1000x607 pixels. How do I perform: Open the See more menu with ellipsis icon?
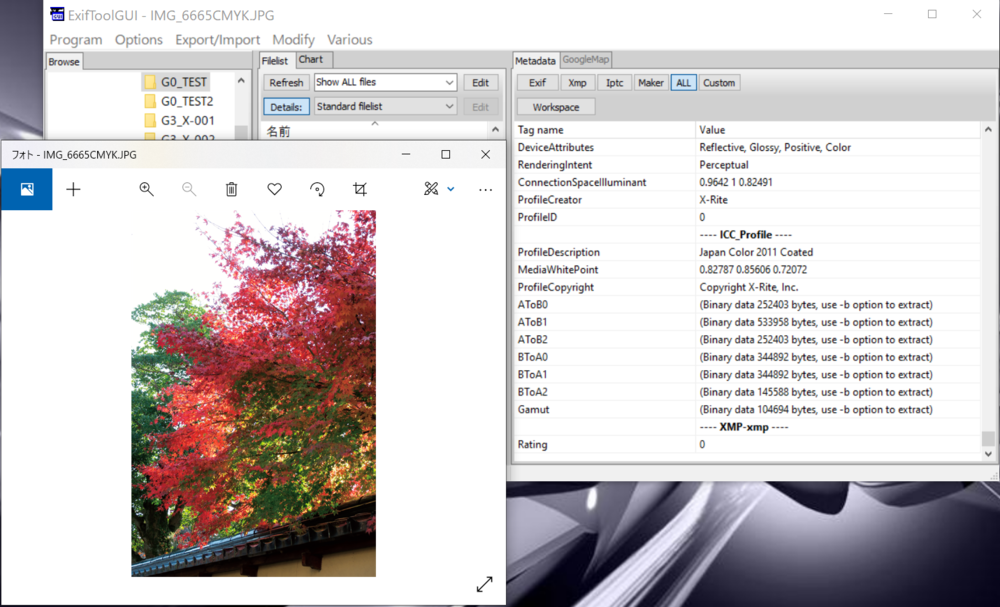pos(485,189)
